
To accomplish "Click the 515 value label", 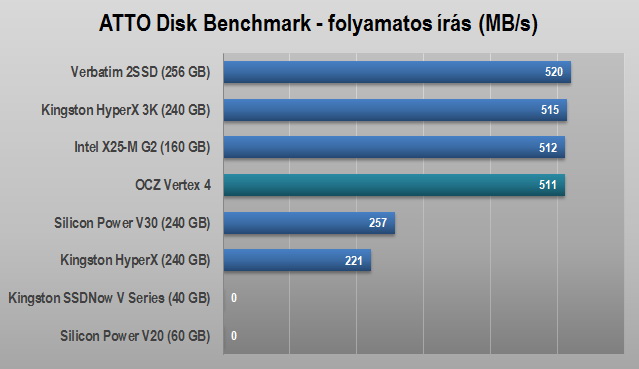I will (550, 110).
